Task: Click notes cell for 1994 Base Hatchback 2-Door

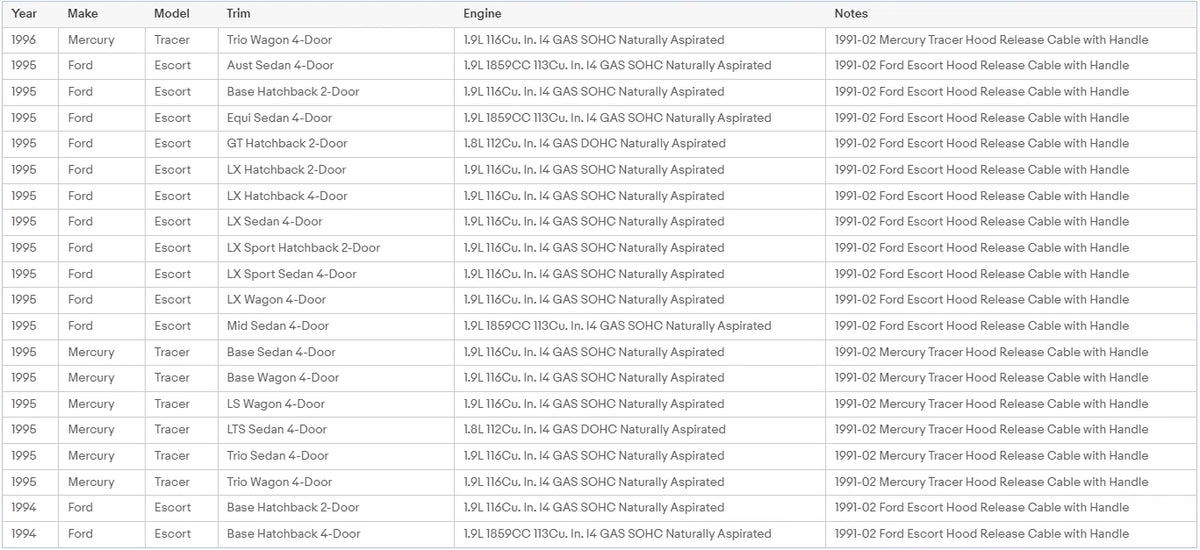Action: [x=1011, y=508]
